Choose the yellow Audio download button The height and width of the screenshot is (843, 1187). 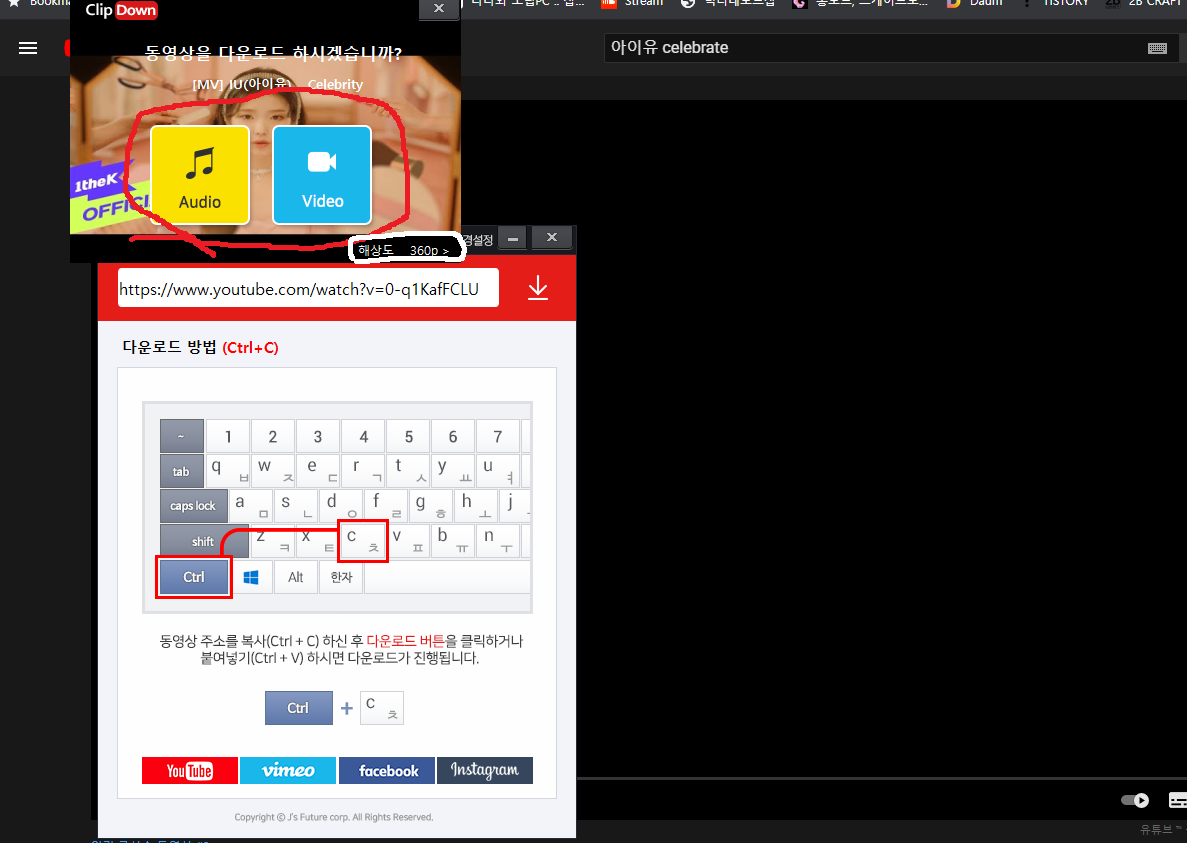200,175
